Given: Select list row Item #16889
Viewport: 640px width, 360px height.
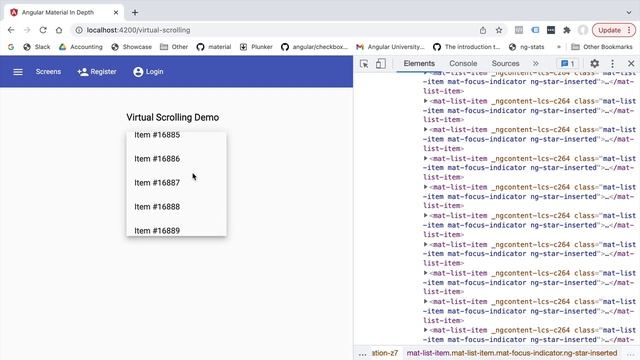Looking at the screenshot, I should click(176, 230).
